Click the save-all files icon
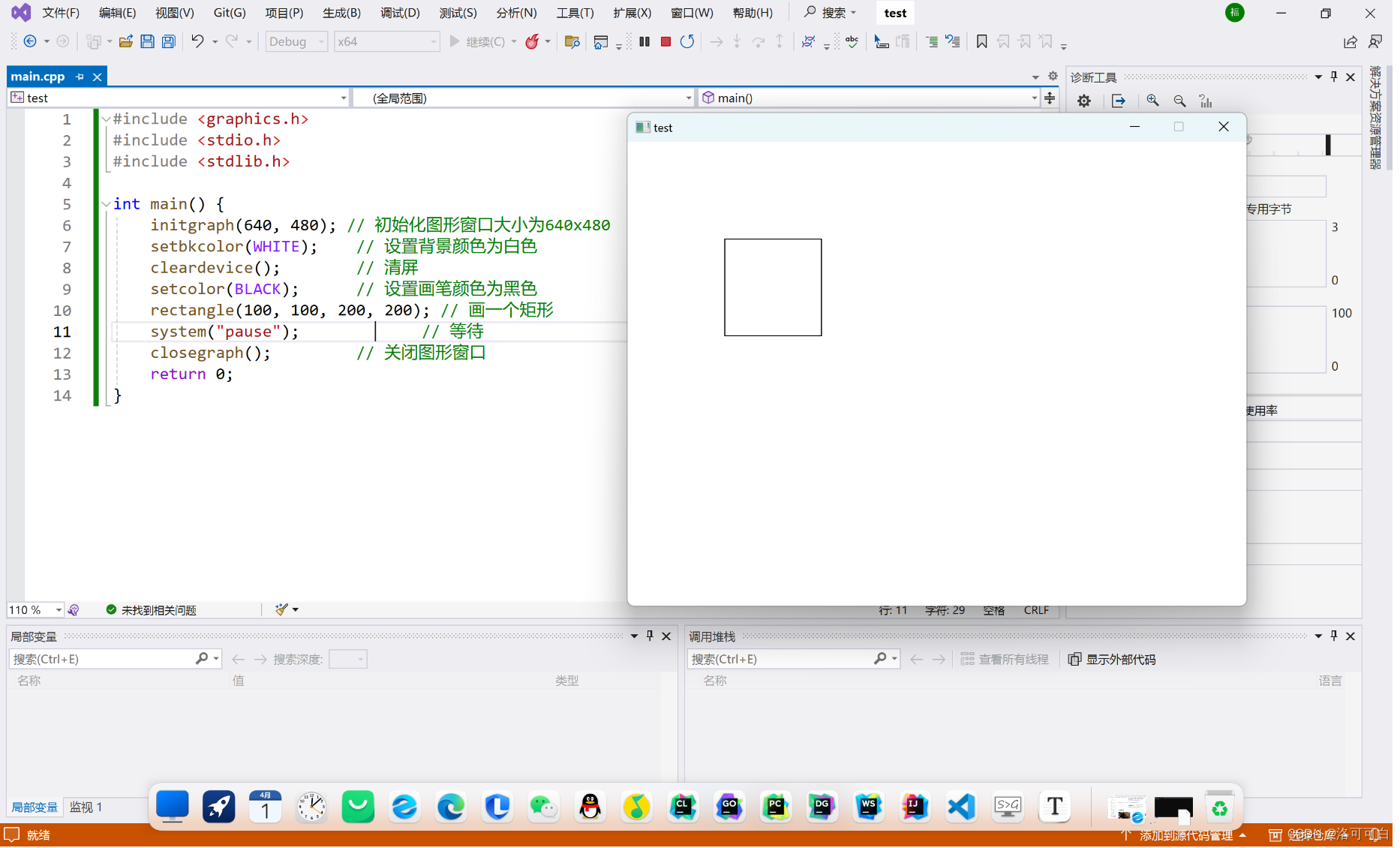 pyautogui.click(x=168, y=41)
